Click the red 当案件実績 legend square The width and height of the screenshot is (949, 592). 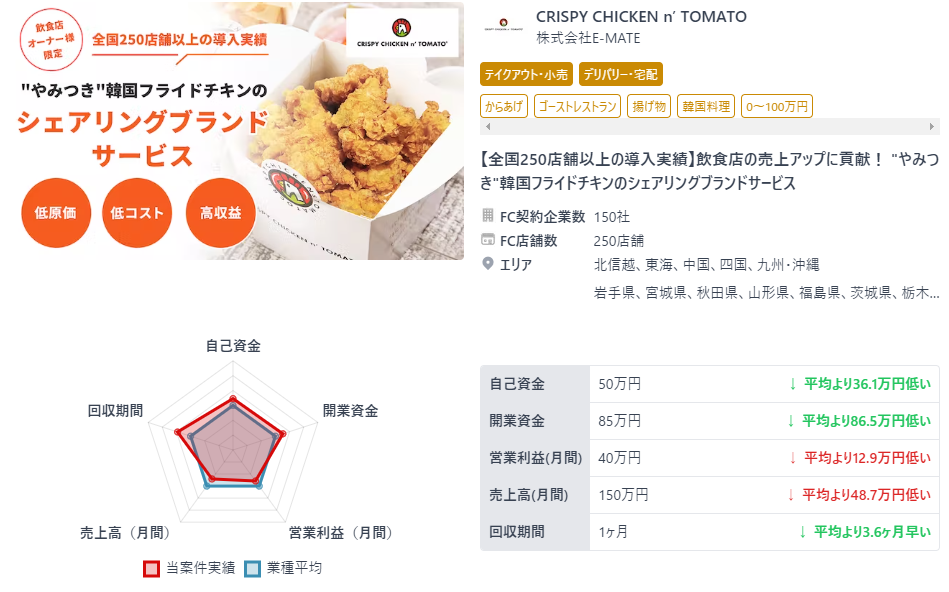pyautogui.click(x=151, y=568)
